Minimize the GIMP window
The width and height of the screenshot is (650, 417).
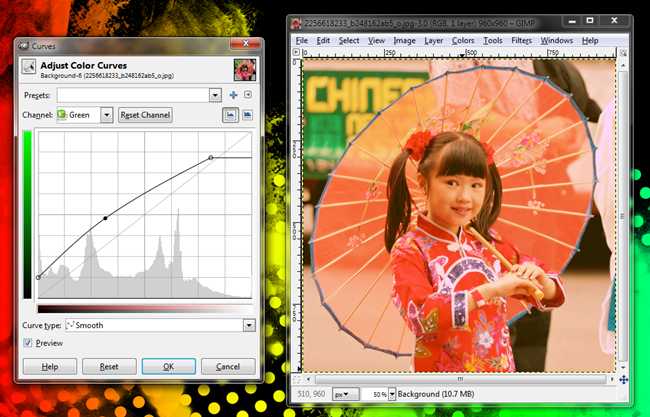tap(572, 21)
